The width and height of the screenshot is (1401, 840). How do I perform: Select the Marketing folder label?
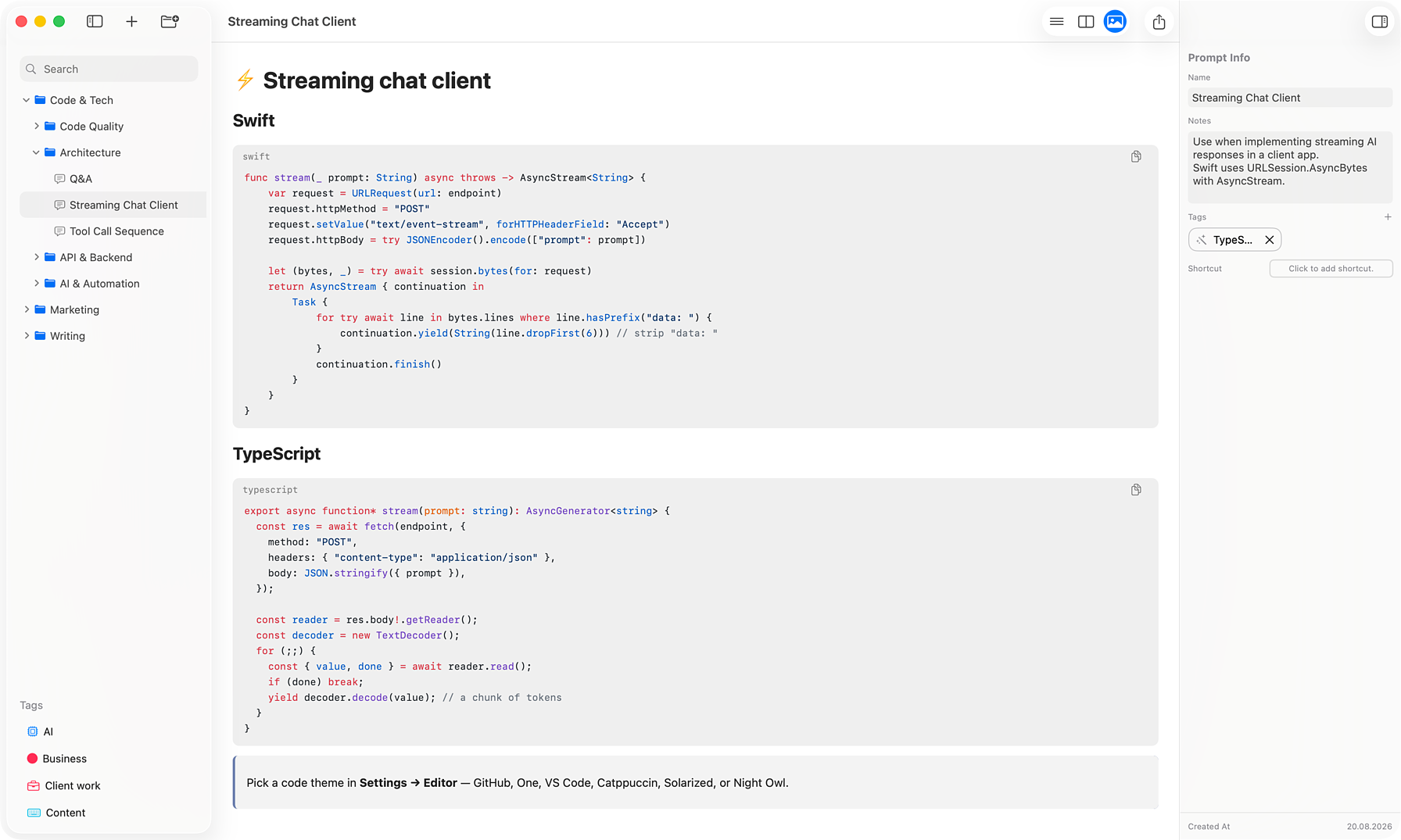pyautogui.click(x=74, y=310)
